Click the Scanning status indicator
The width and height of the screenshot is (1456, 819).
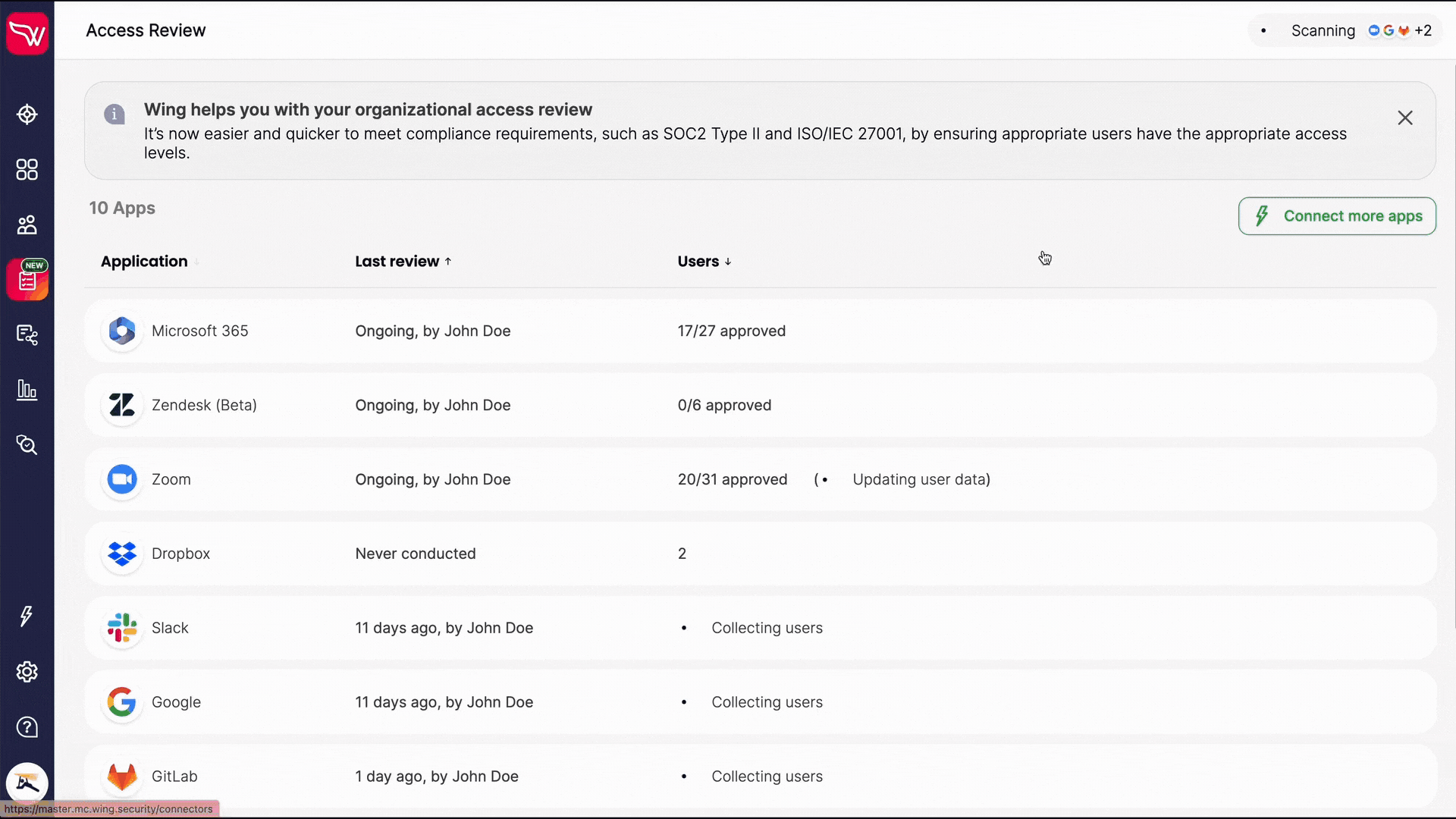click(1345, 30)
